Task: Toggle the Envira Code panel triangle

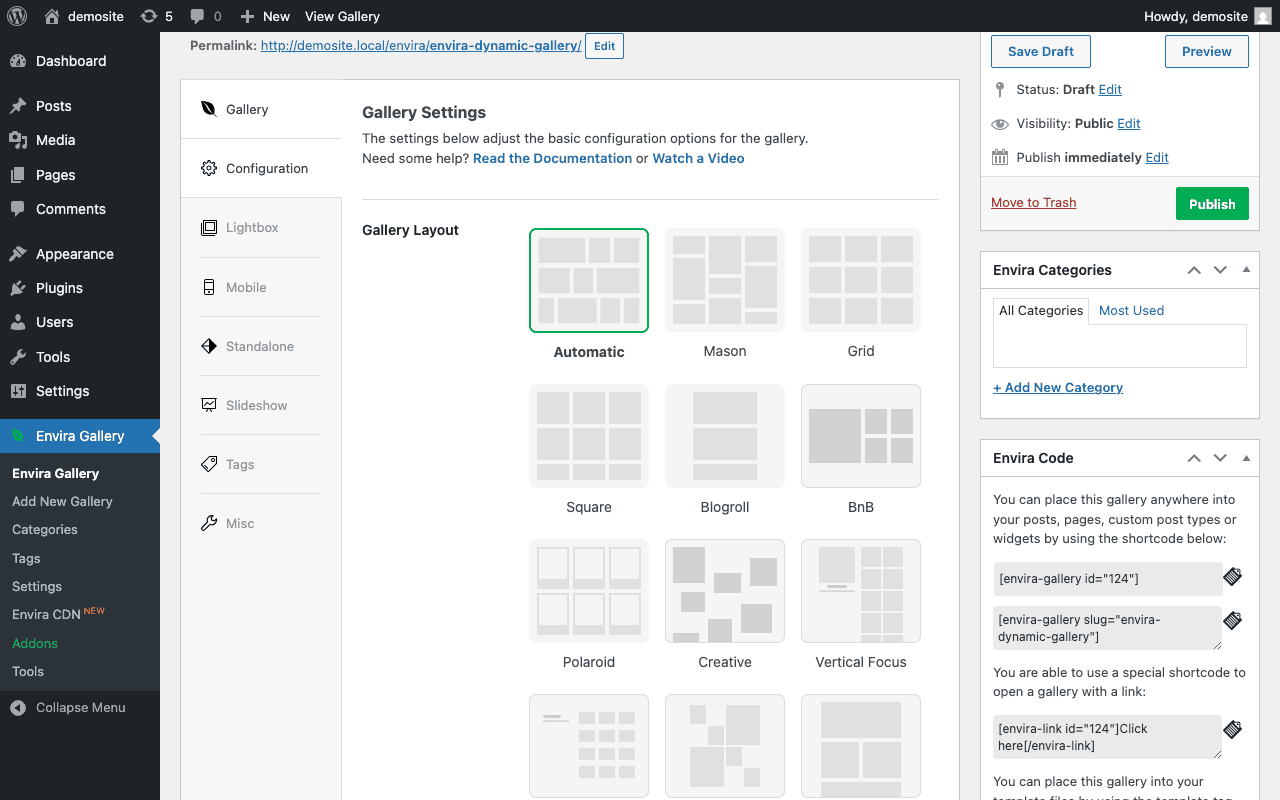Action: tap(1246, 458)
